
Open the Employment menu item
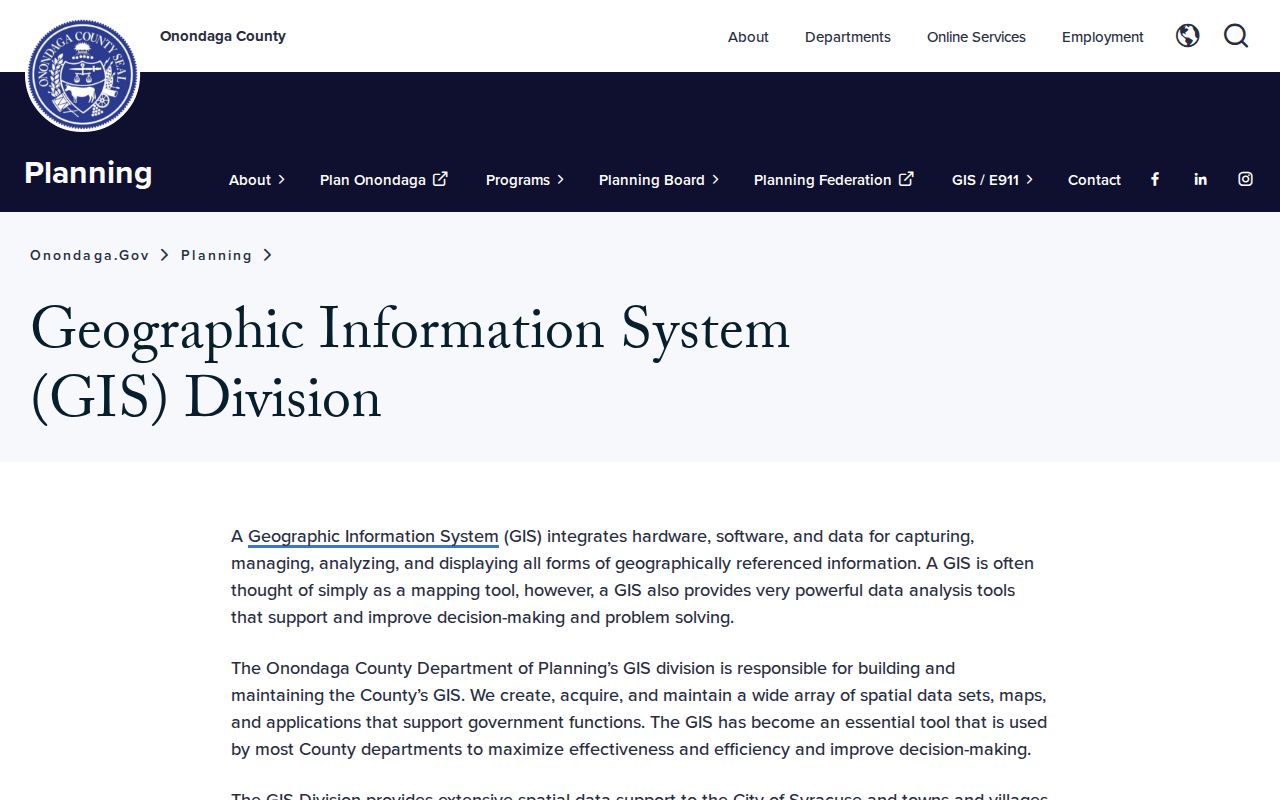(1103, 37)
